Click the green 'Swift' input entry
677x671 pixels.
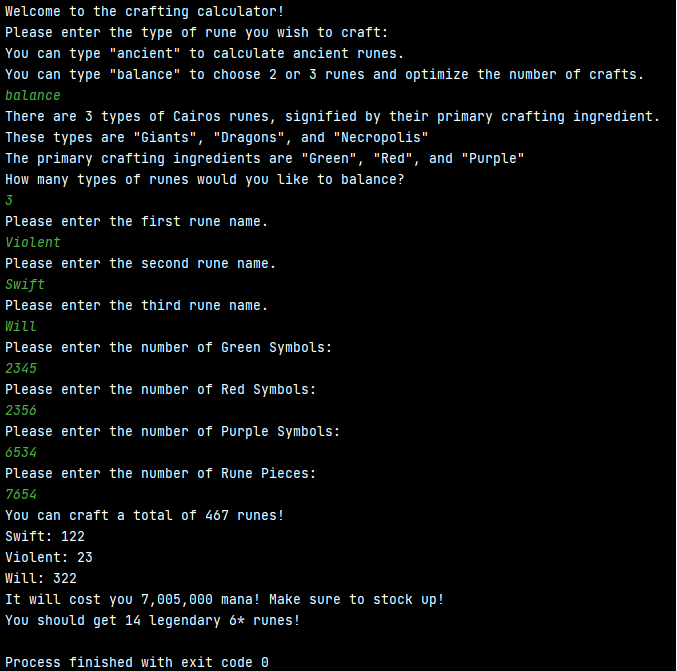pos(25,285)
